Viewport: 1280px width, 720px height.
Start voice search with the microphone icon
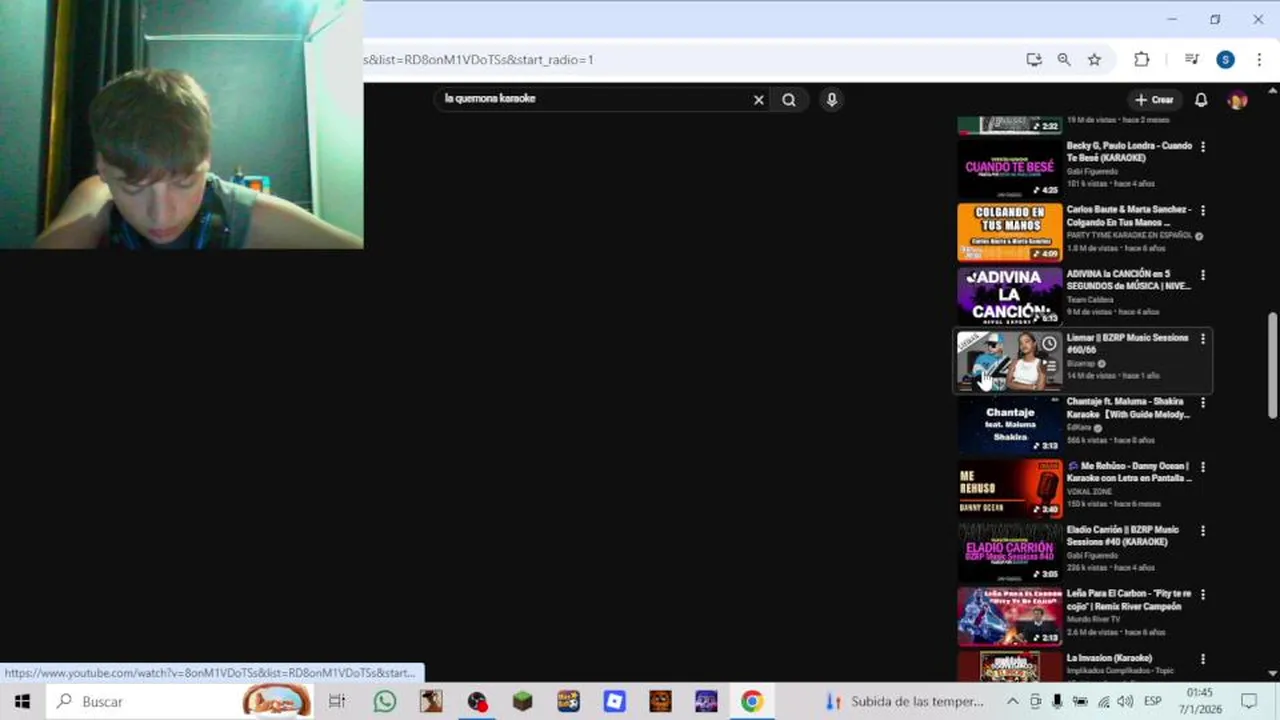831,100
